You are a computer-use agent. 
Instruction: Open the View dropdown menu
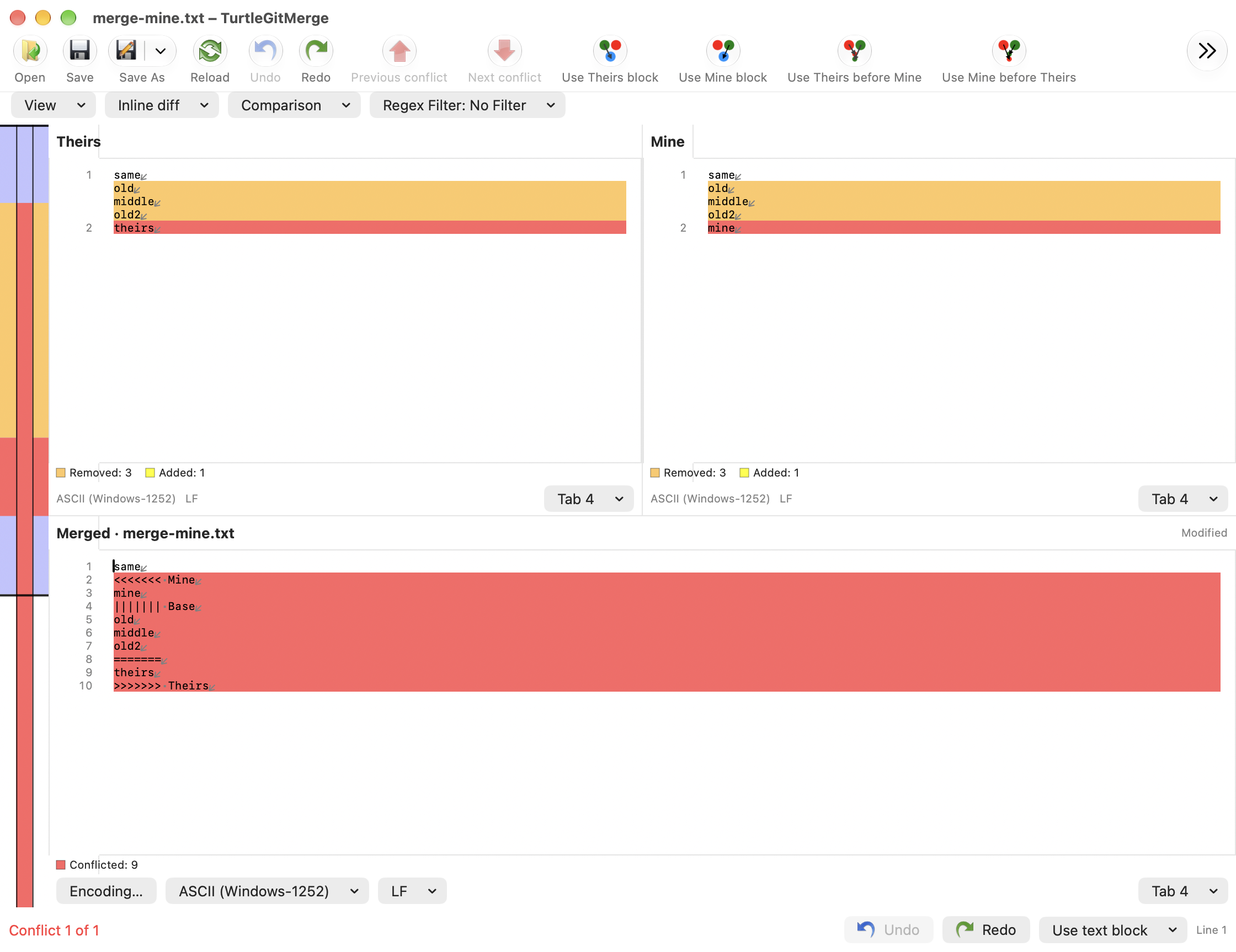click(x=53, y=105)
